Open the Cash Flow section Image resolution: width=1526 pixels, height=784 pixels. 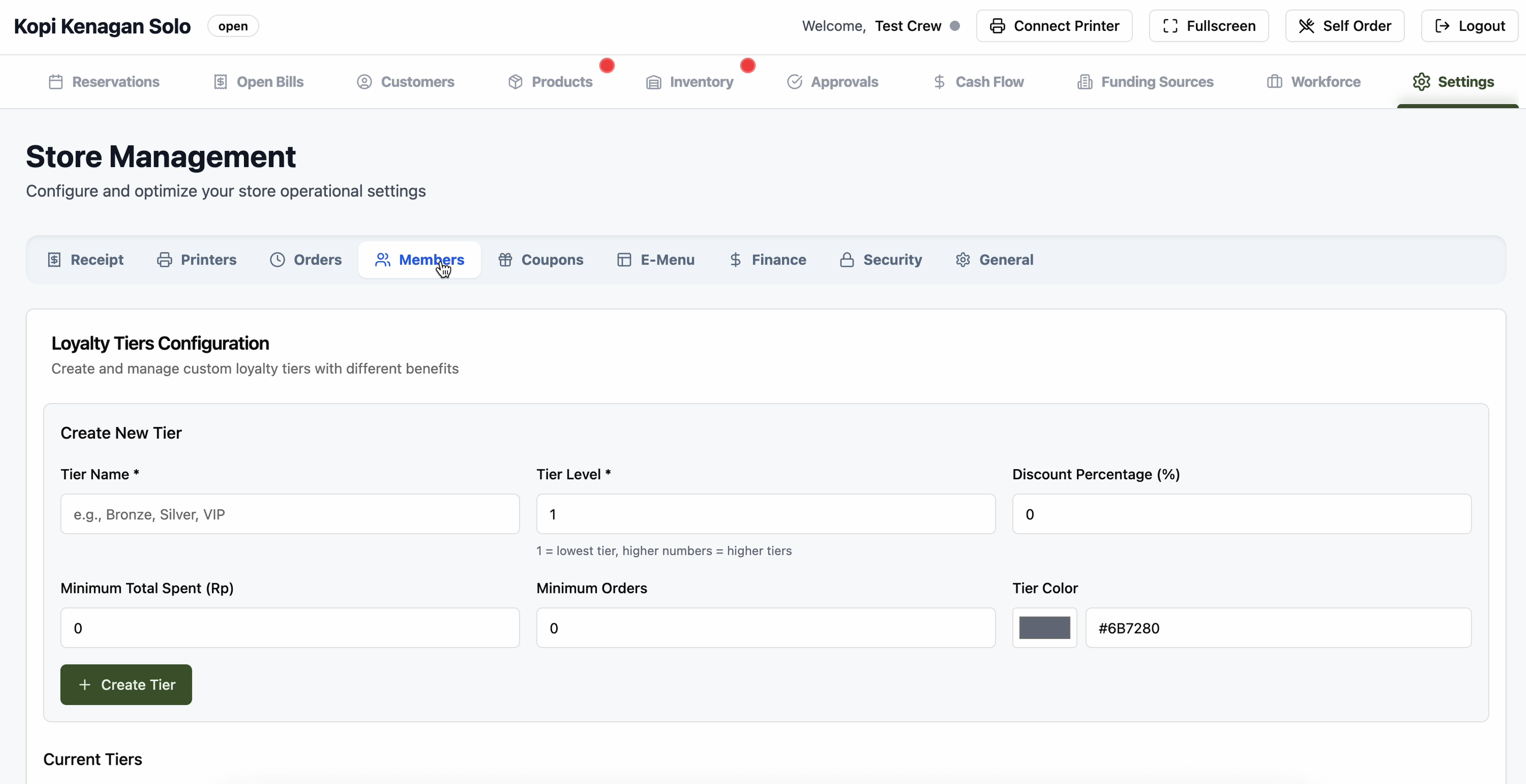click(978, 82)
